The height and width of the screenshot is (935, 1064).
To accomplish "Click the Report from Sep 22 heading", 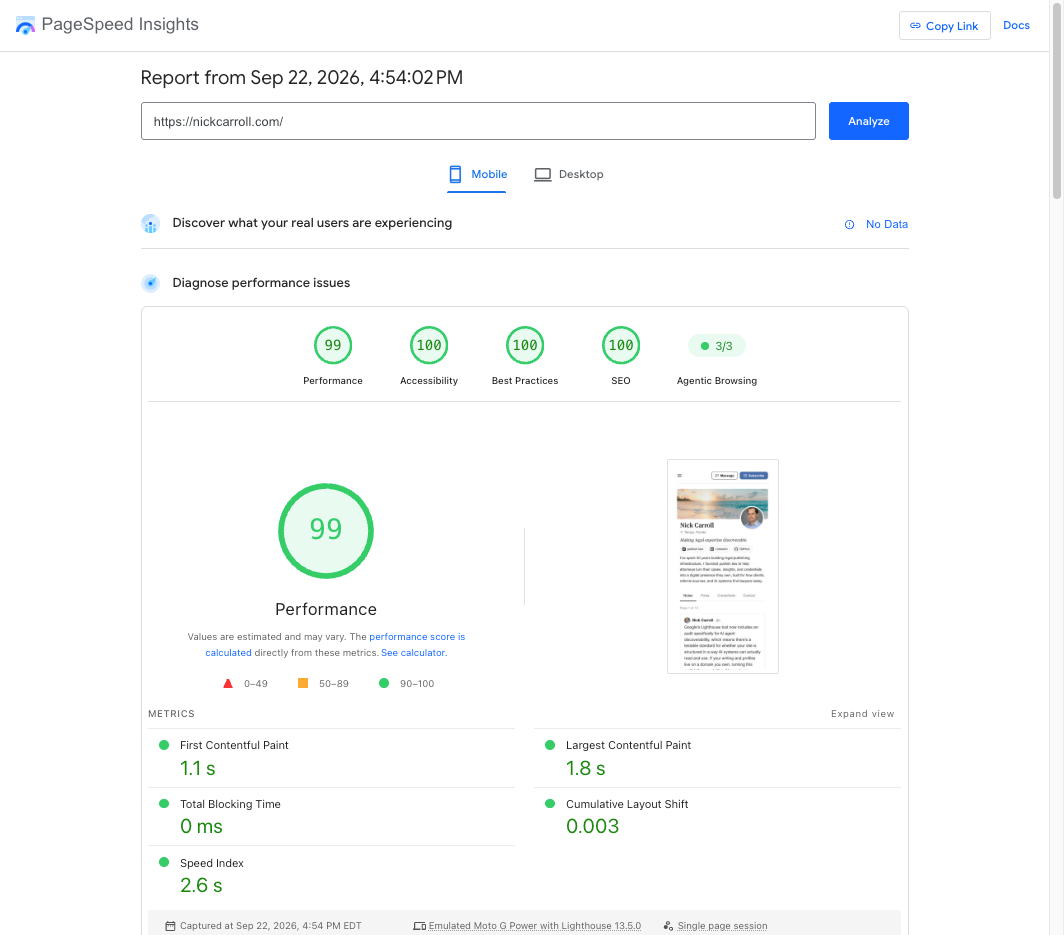I will [301, 77].
